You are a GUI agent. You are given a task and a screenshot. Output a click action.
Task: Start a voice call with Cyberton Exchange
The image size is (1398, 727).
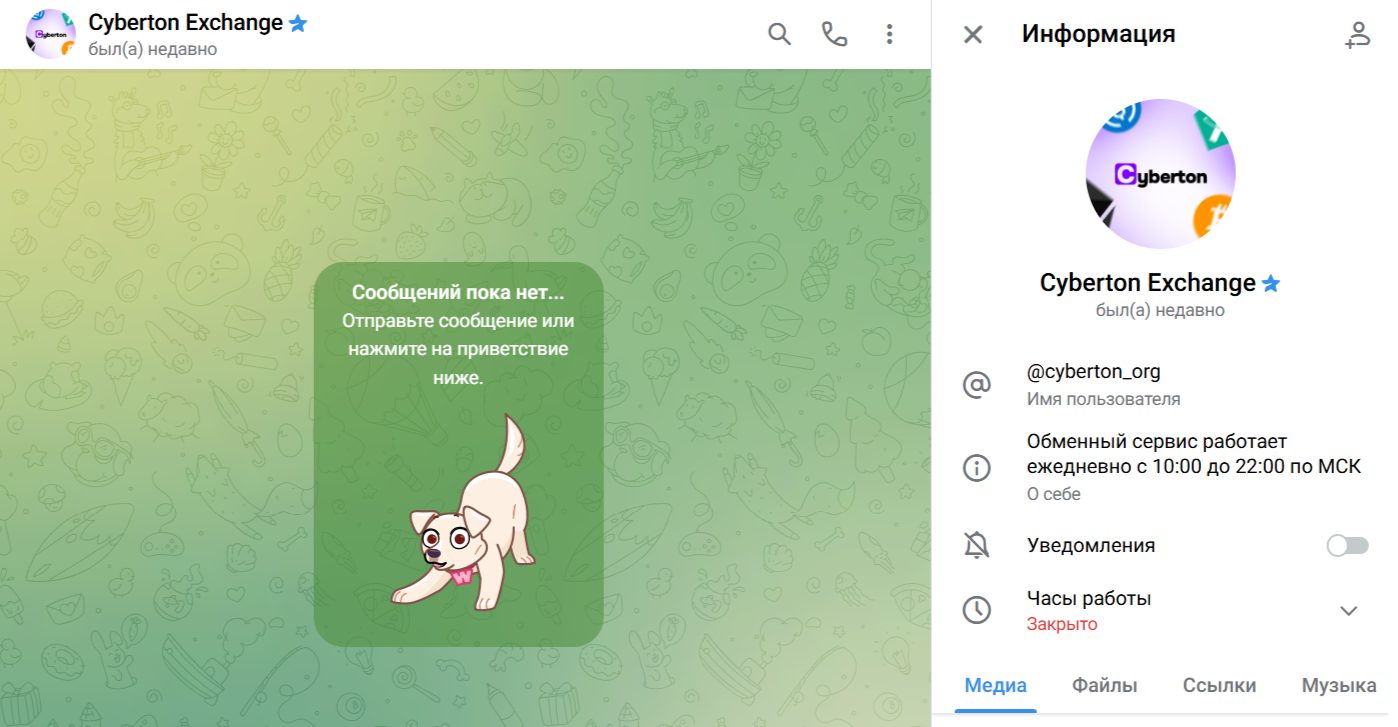click(834, 34)
